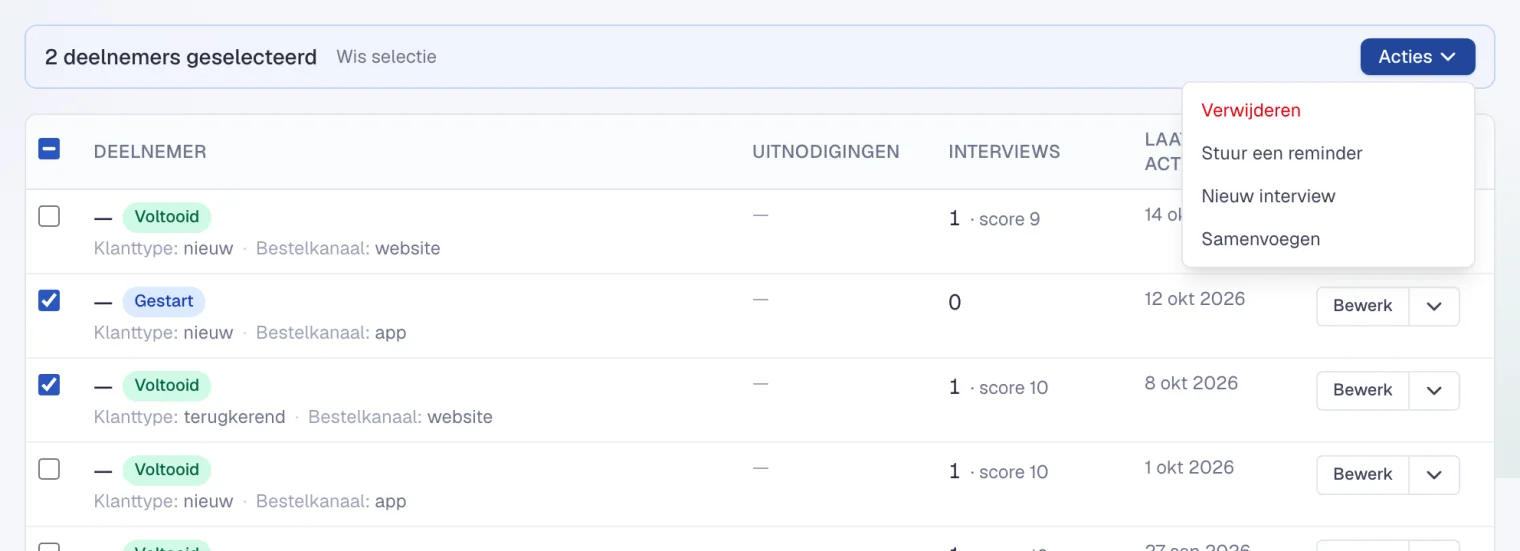Viewport: 1520px width, 551px height.
Task: Click Voltooid badge in terugkerend row
Action: (167, 385)
